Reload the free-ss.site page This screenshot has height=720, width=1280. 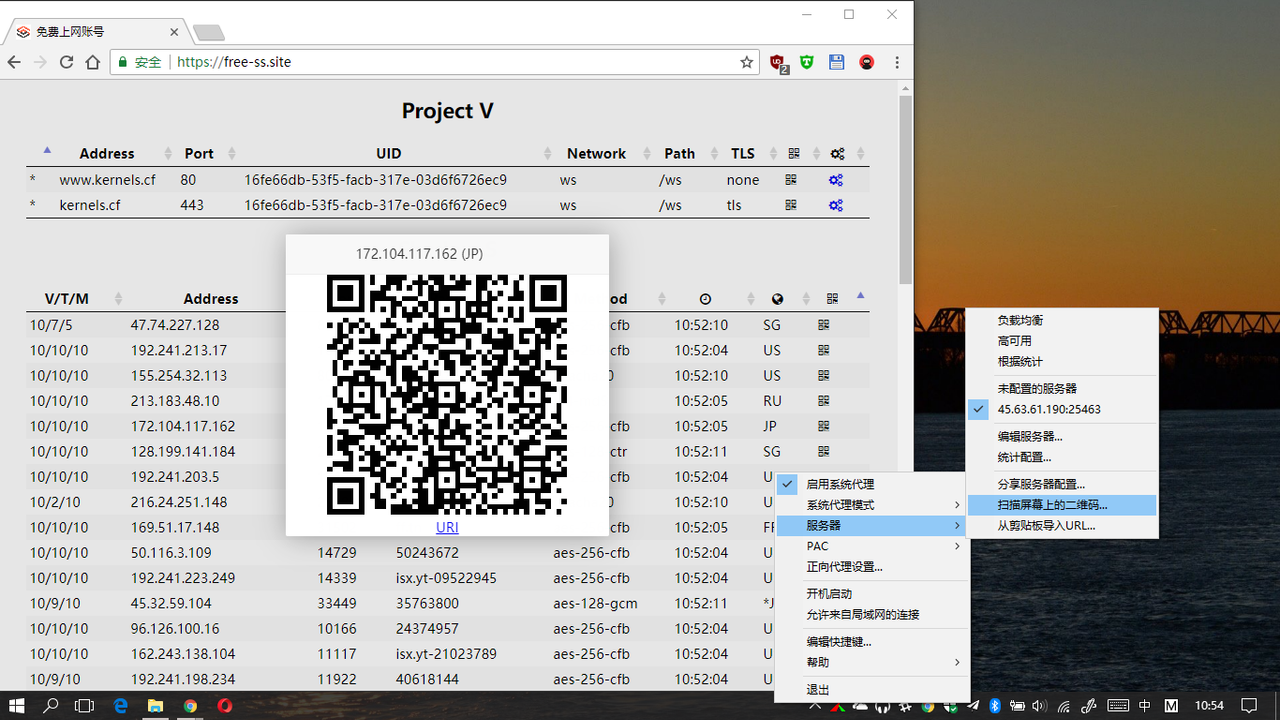click(x=66, y=62)
